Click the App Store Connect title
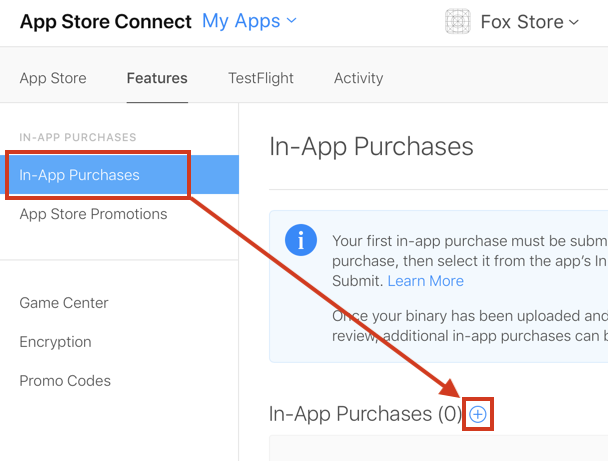The width and height of the screenshot is (608, 461). [106, 21]
